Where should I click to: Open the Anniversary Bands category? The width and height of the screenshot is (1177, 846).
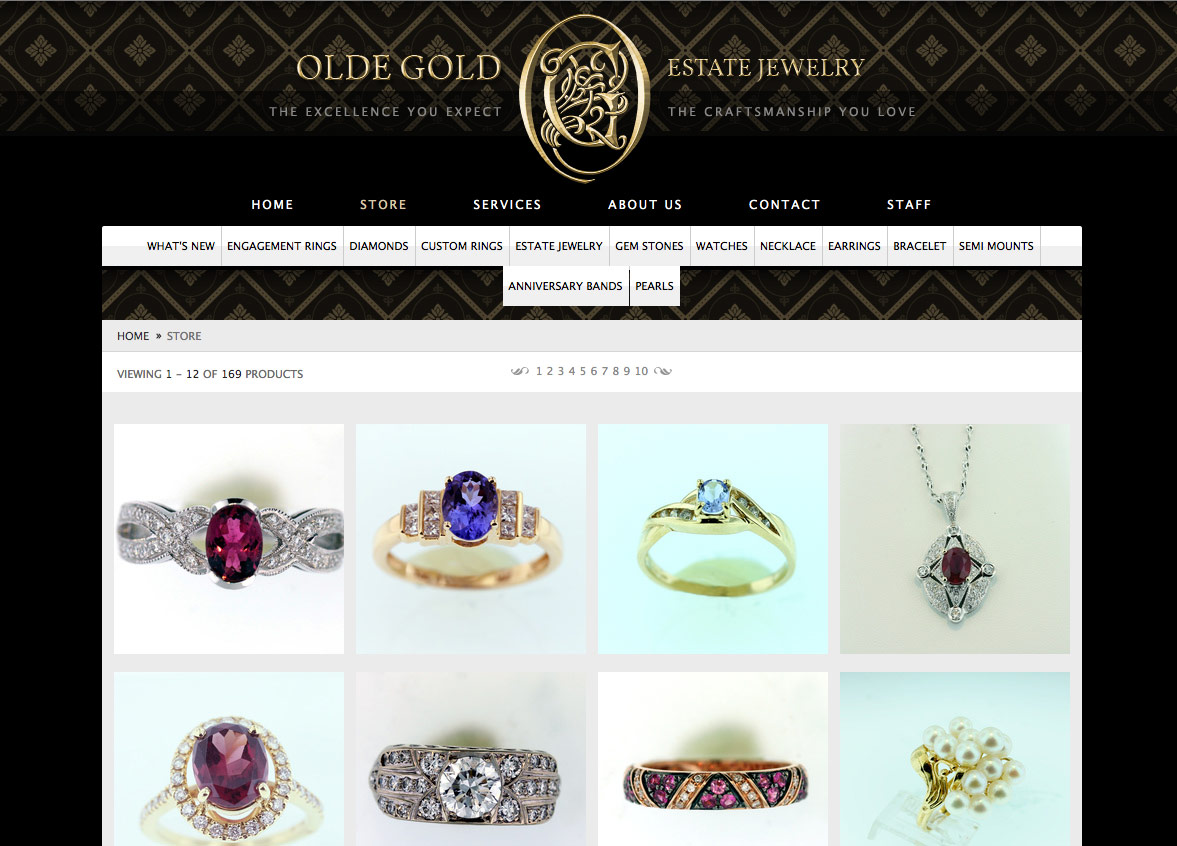coord(565,286)
